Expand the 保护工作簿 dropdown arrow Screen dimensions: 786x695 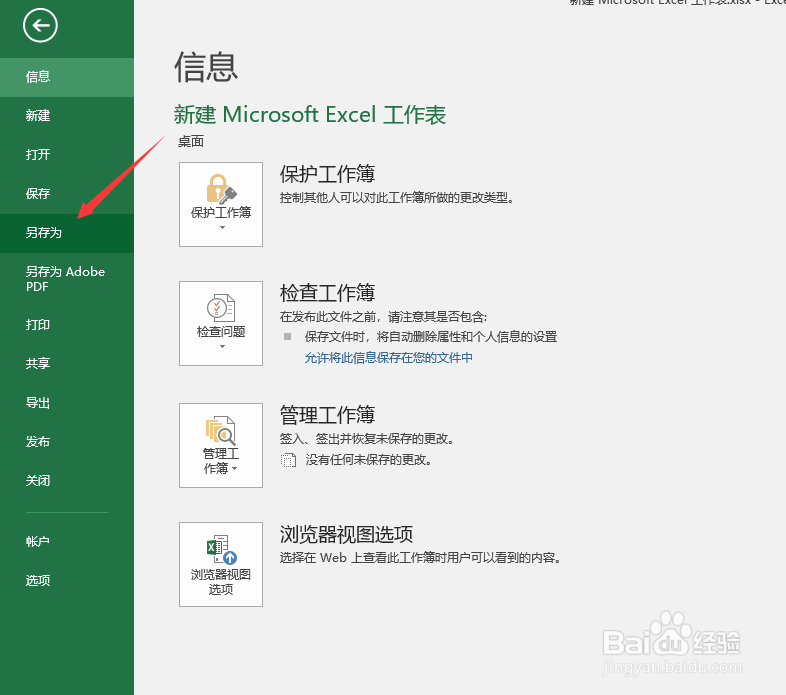pos(223,228)
